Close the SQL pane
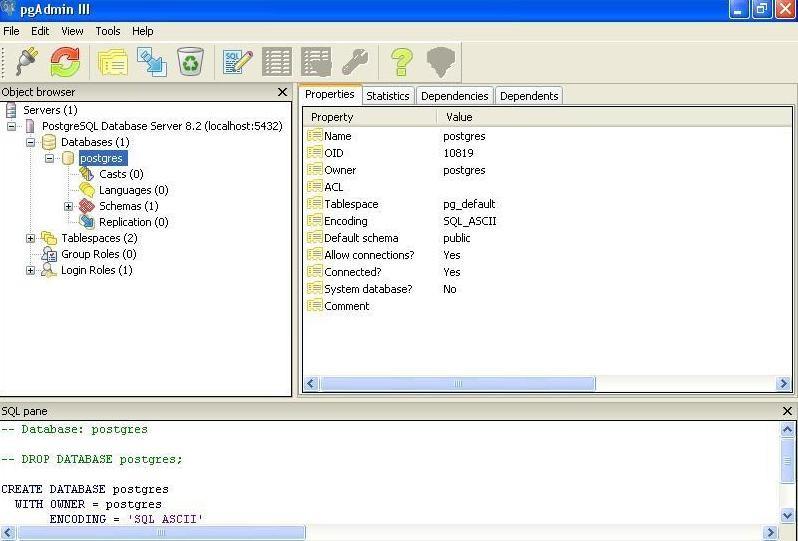The width and height of the screenshot is (798, 541). (787, 411)
